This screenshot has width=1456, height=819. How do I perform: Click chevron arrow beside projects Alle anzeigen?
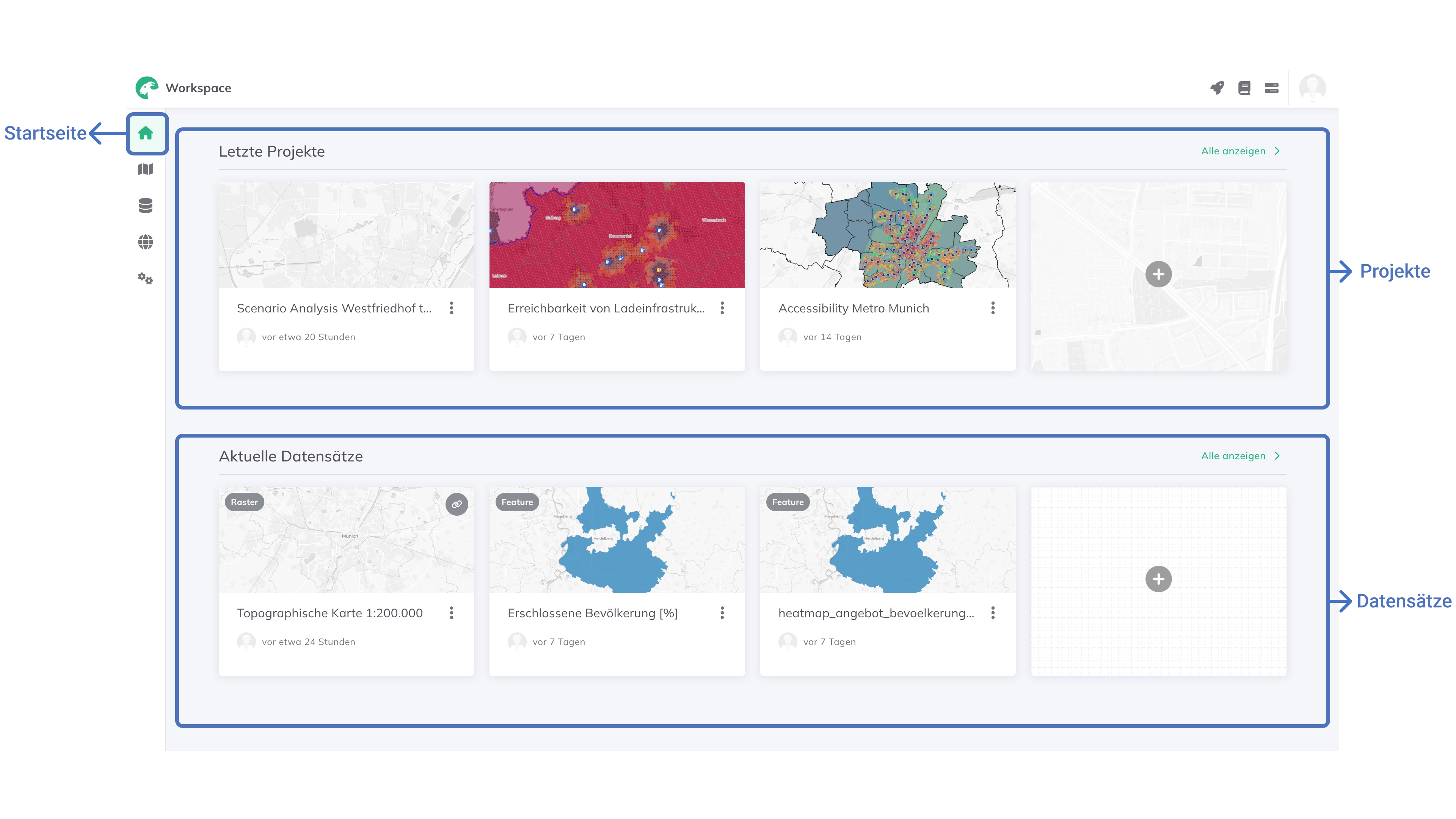(1277, 151)
